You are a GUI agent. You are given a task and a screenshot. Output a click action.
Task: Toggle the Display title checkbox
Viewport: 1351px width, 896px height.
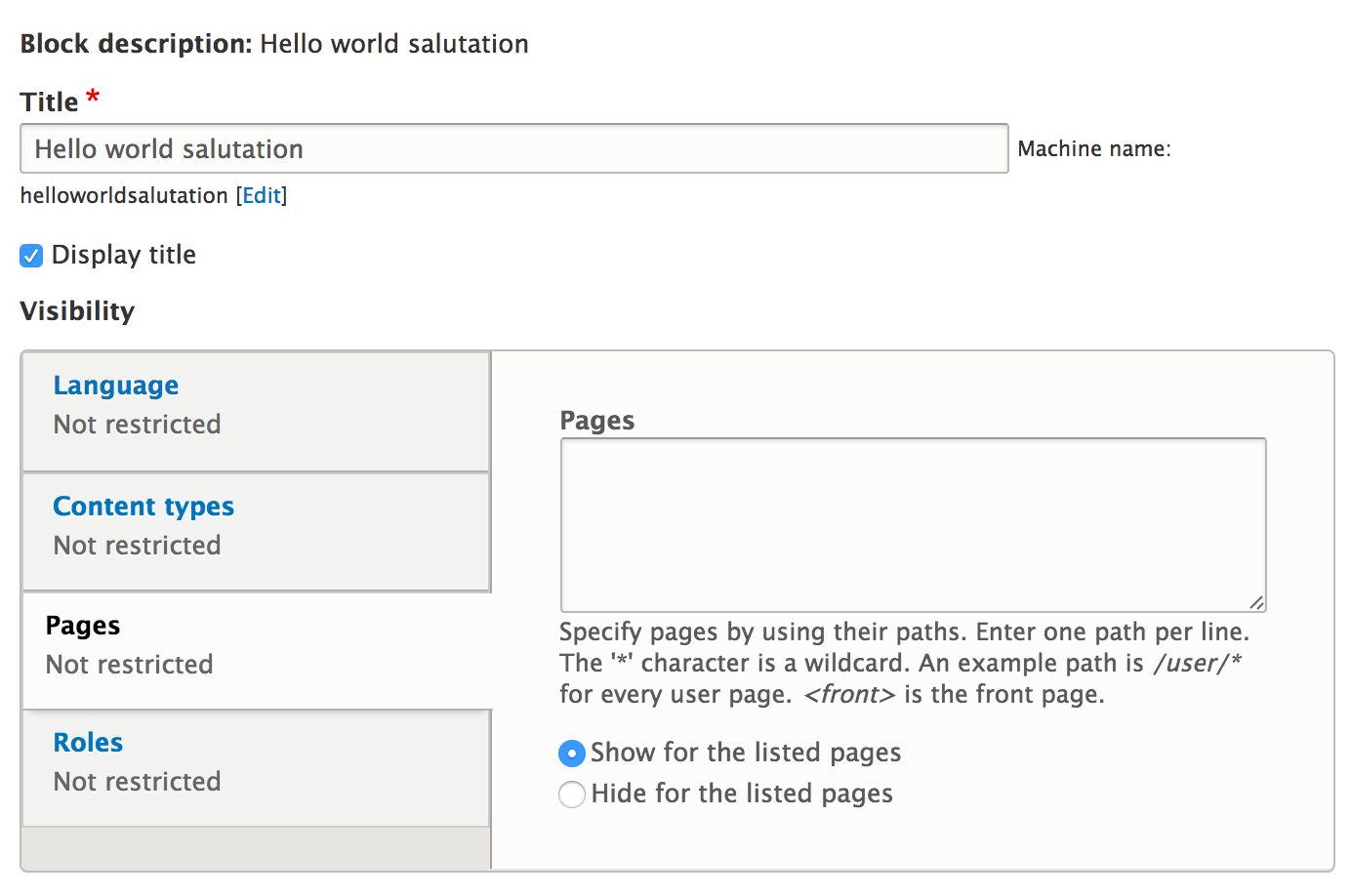pyautogui.click(x=31, y=256)
